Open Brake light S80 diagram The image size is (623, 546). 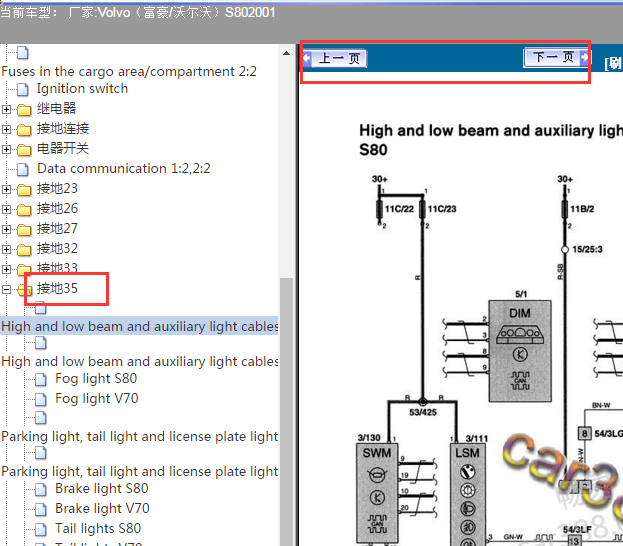coord(102,488)
